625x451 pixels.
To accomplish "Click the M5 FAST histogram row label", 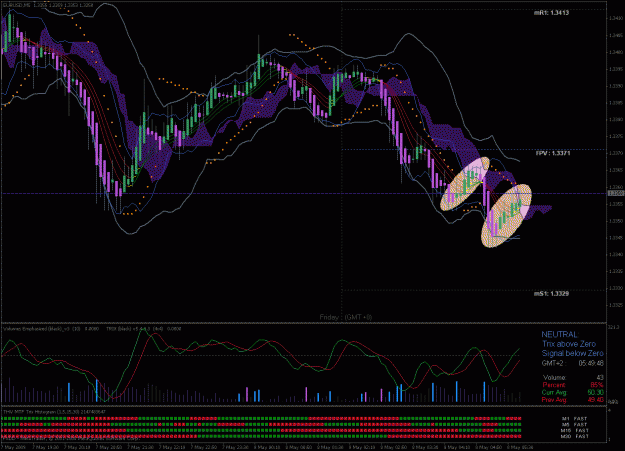I will pos(574,425).
